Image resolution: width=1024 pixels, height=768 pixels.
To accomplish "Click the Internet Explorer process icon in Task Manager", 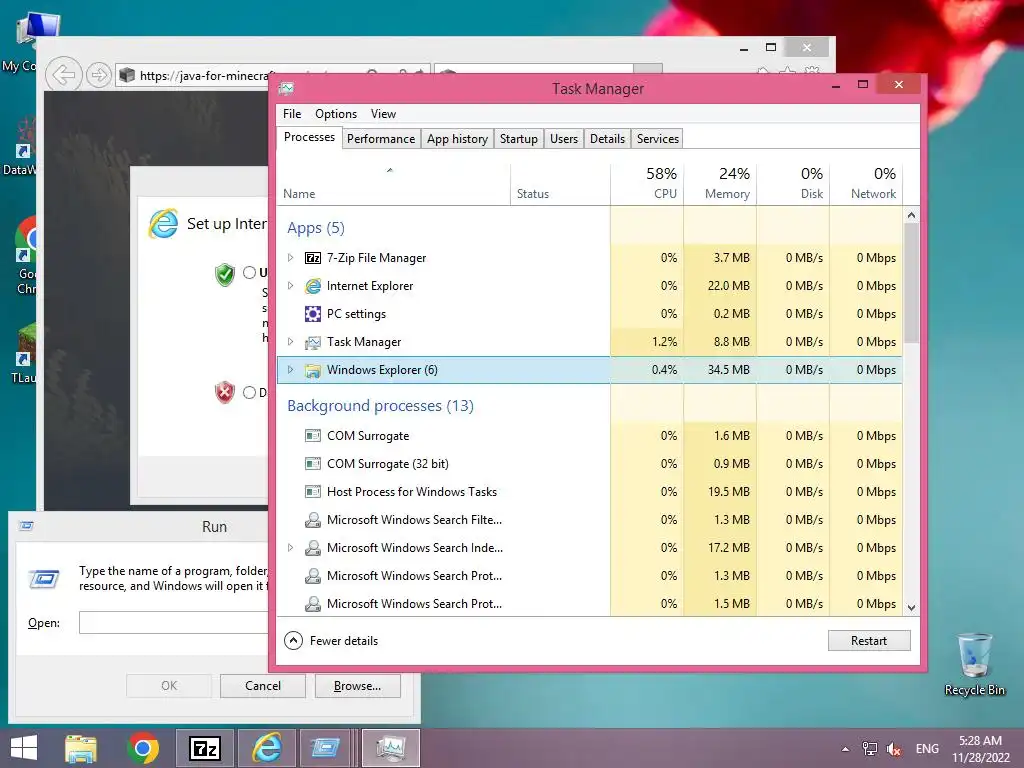I will pyautogui.click(x=313, y=286).
